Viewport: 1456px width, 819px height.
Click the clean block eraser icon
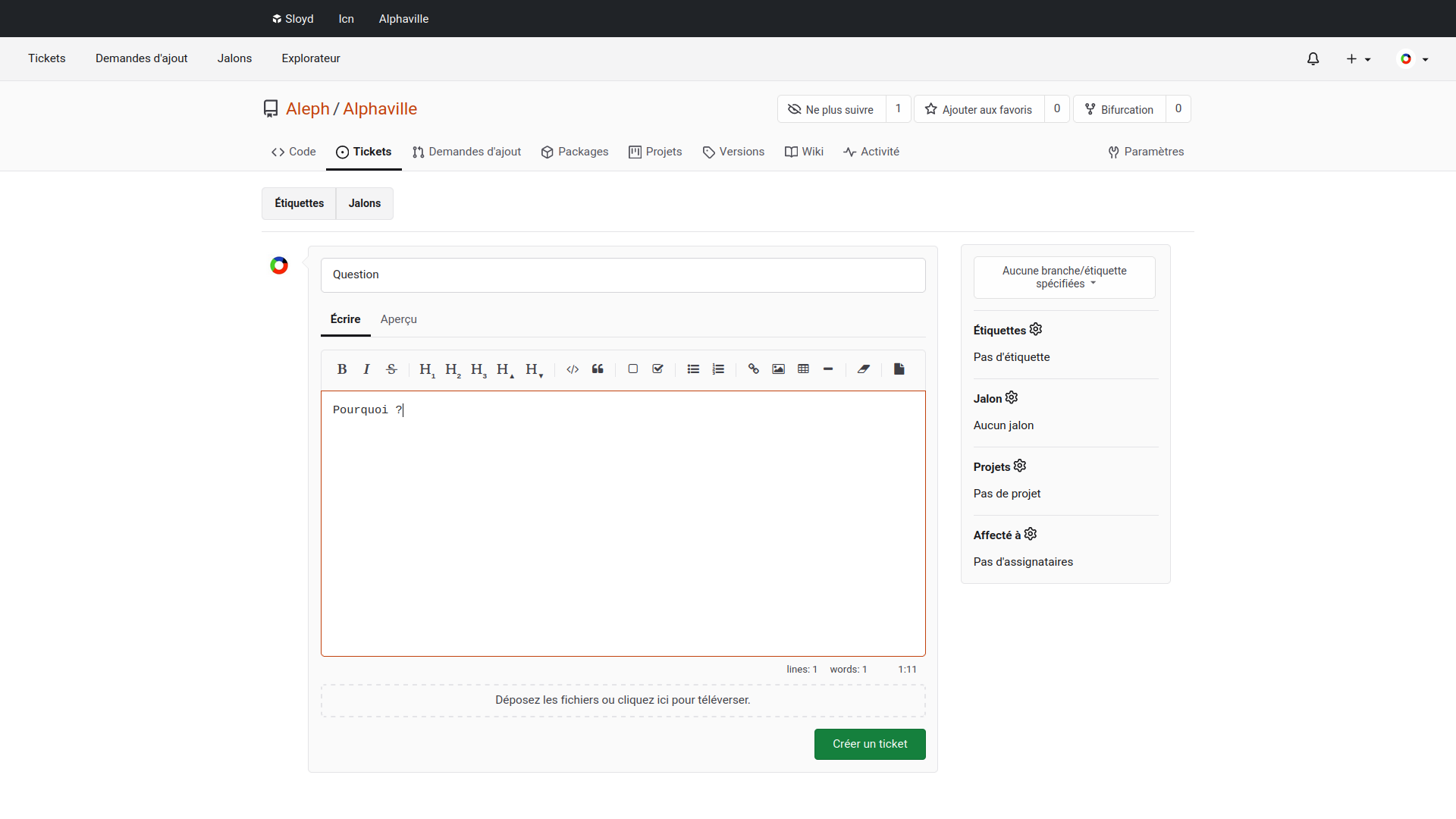tap(863, 369)
